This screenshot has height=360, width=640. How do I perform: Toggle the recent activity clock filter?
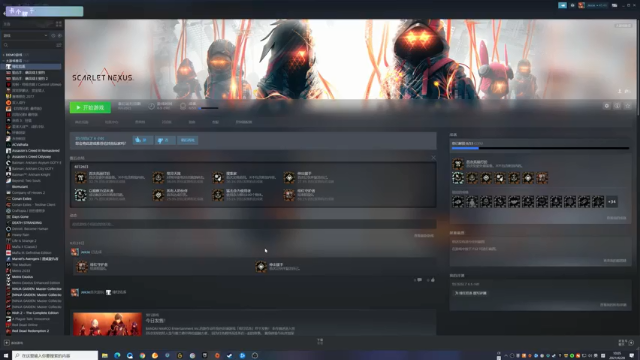(53, 36)
